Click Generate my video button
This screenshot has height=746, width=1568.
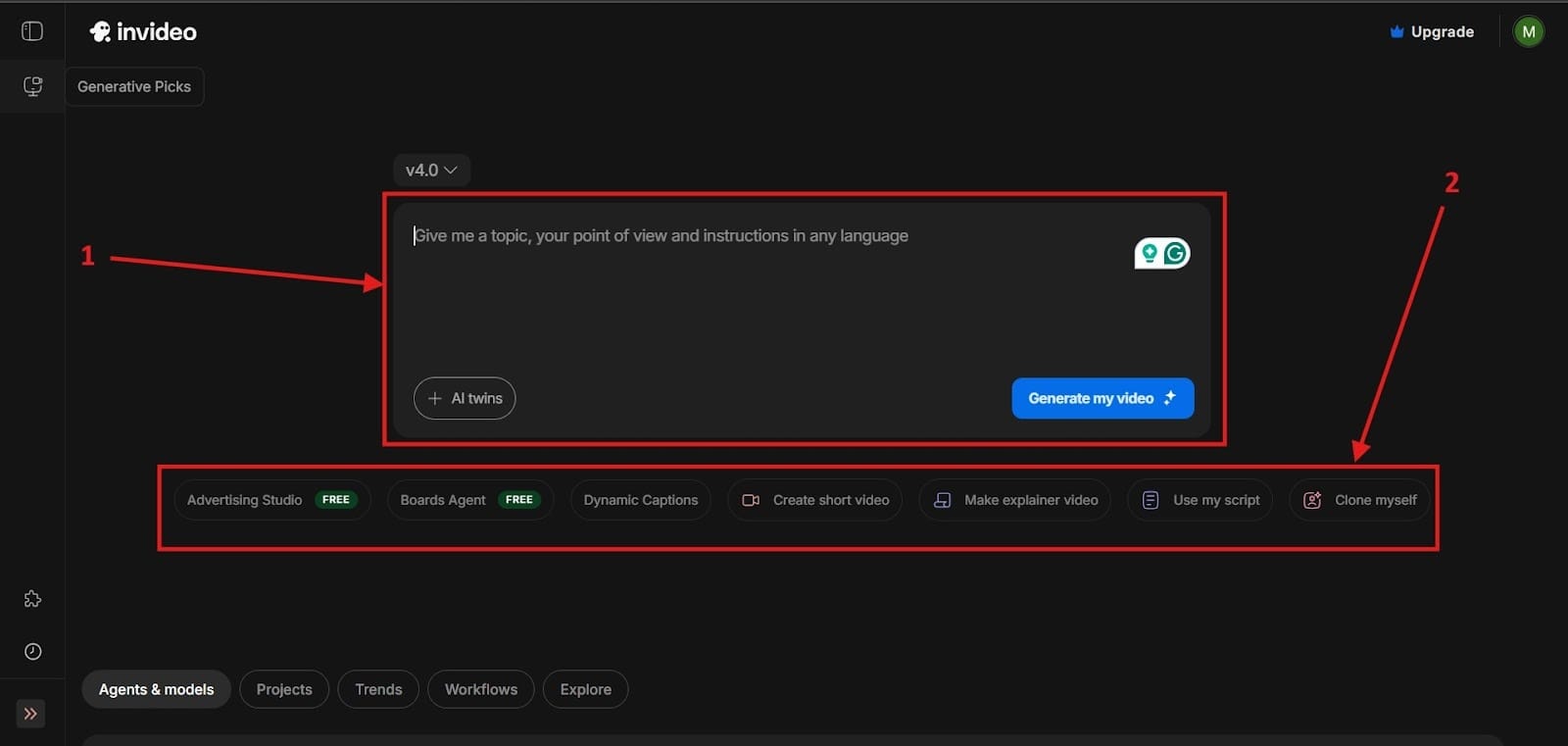(1102, 398)
